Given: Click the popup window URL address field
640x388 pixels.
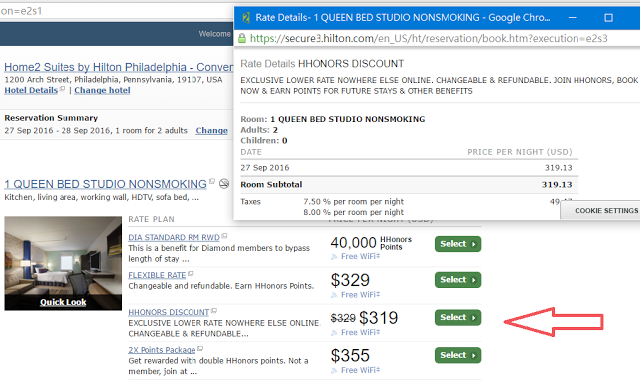Looking at the screenshot, I should (x=429, y=38).
